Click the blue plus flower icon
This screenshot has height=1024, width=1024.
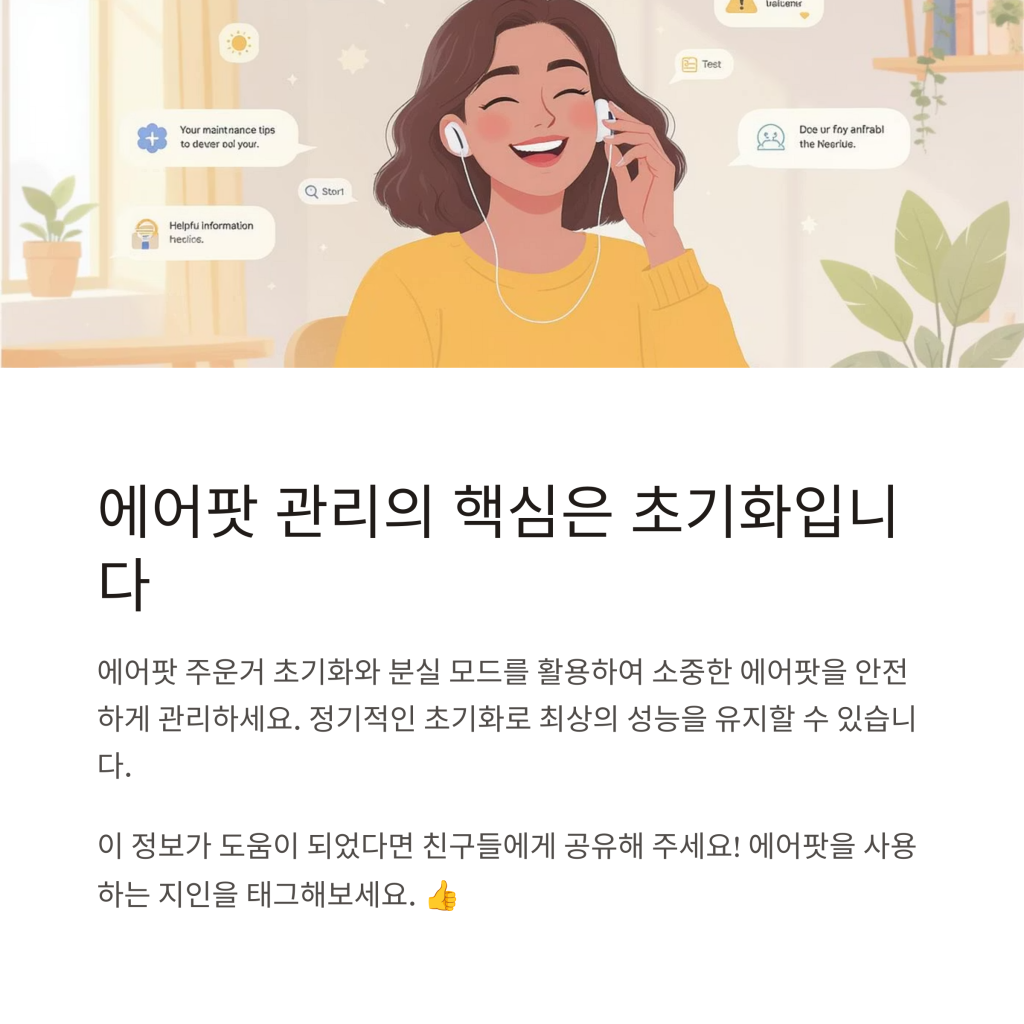(x=152, y=138)
